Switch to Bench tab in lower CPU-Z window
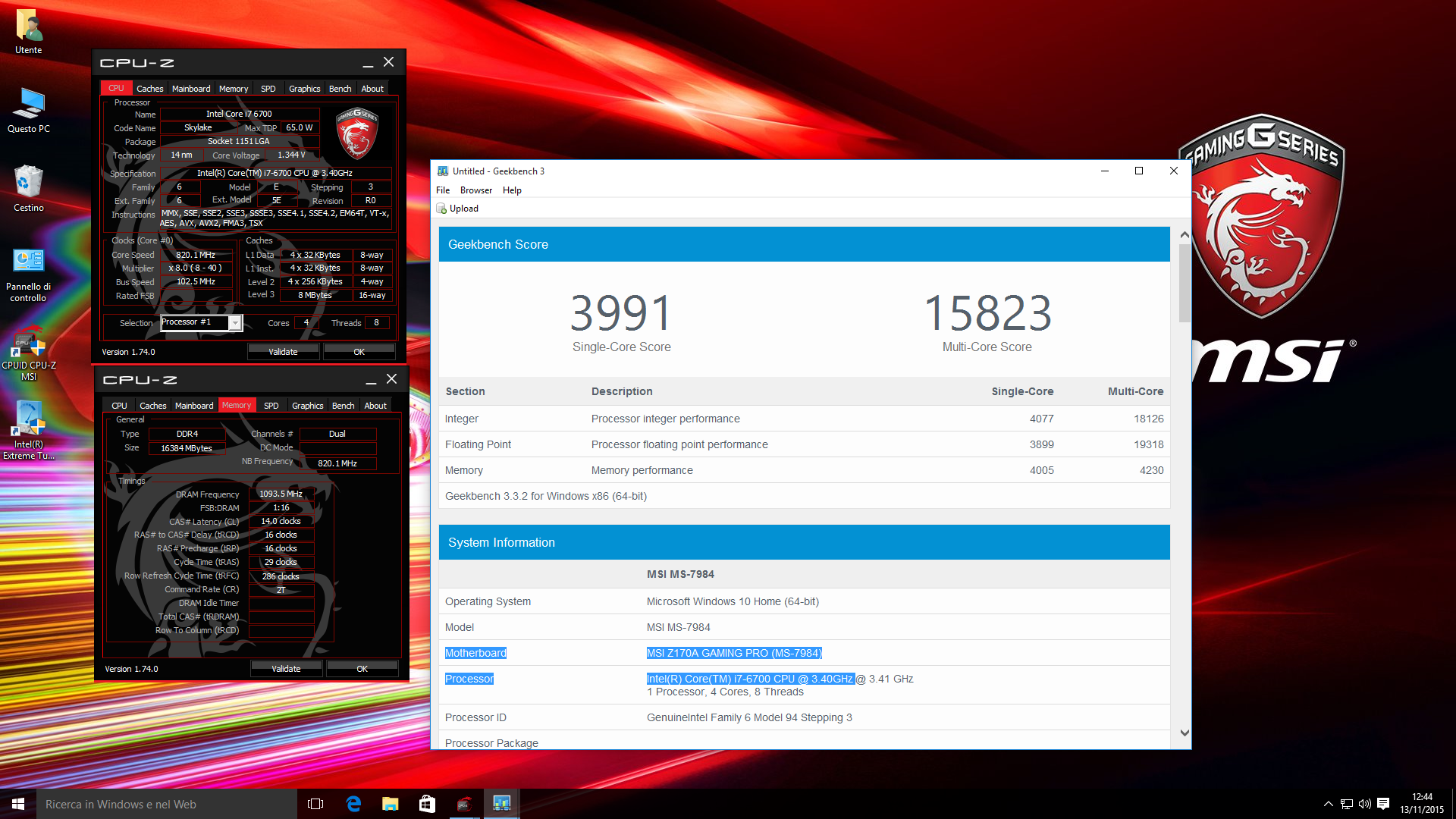The width and height of the screenshot is (1456, 819). pos(344,406)
